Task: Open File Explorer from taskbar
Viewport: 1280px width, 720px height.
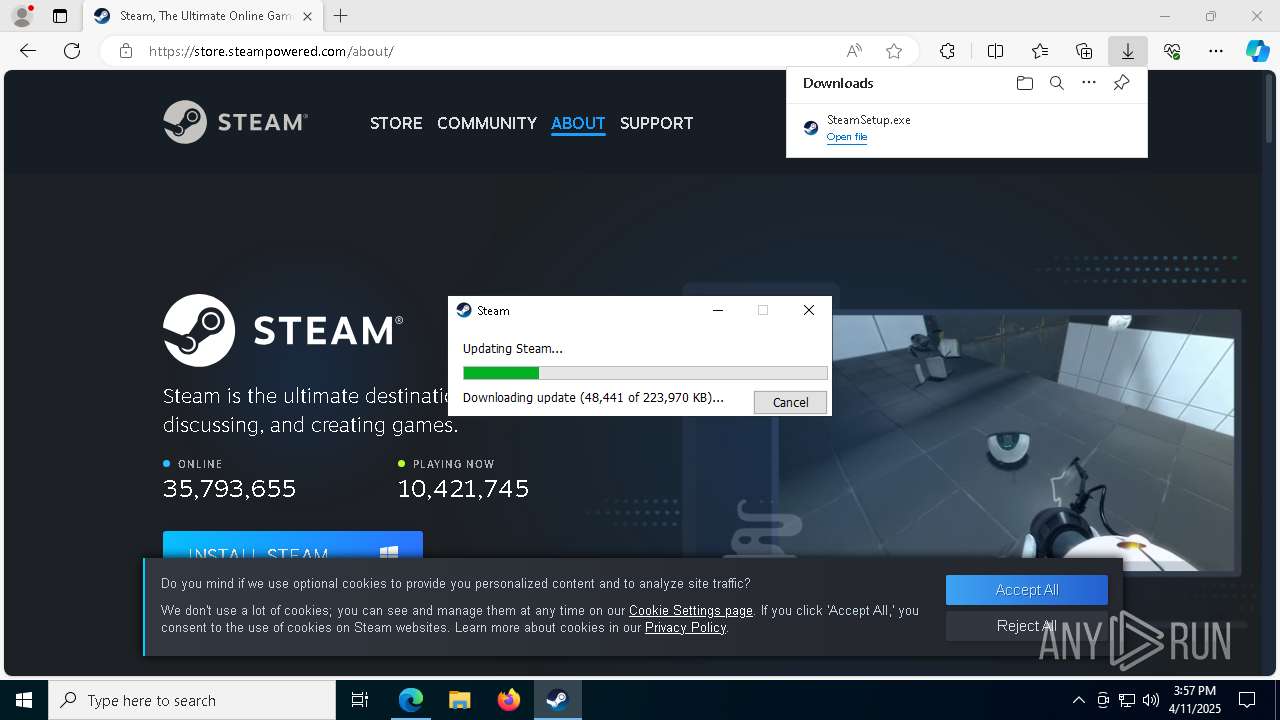Action: point(459,700)
